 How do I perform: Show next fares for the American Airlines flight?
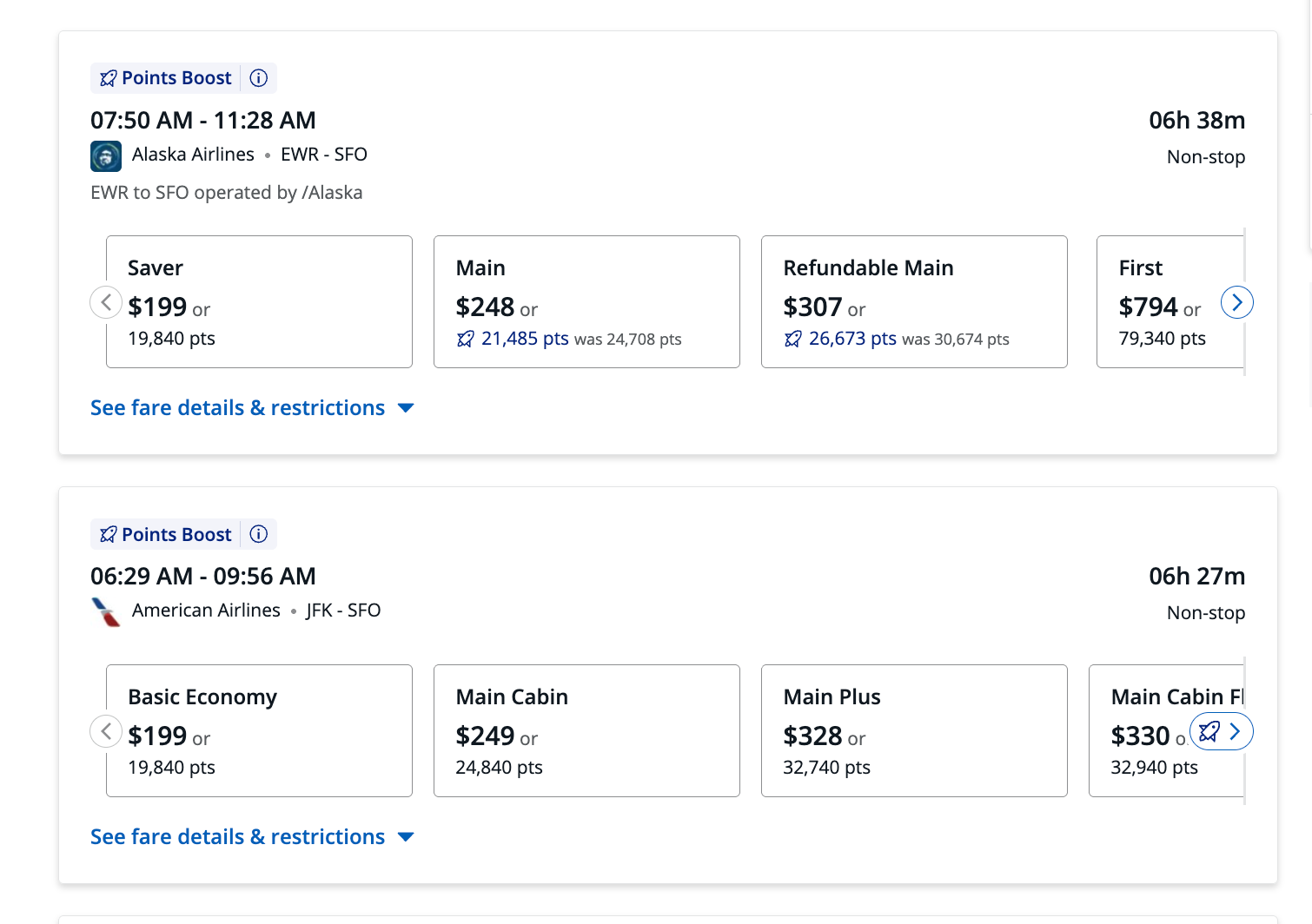pos(1222,731)
